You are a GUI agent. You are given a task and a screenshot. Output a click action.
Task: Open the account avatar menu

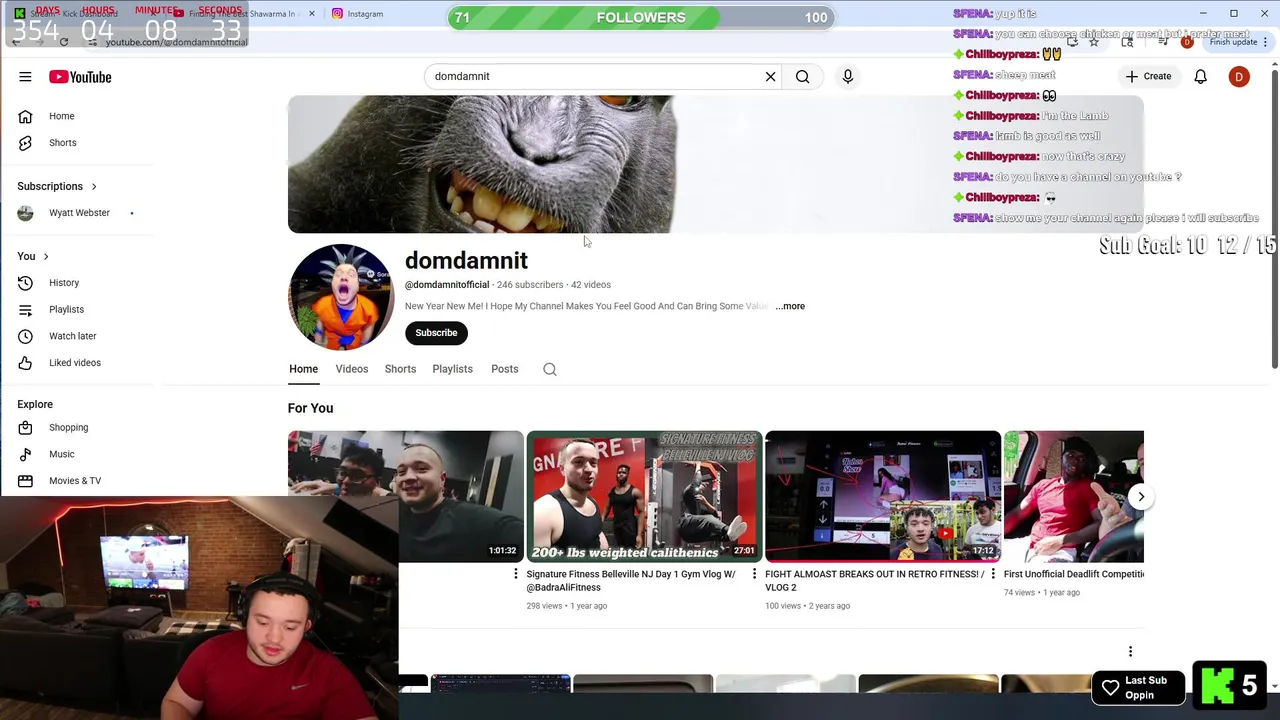[1239, 76]
